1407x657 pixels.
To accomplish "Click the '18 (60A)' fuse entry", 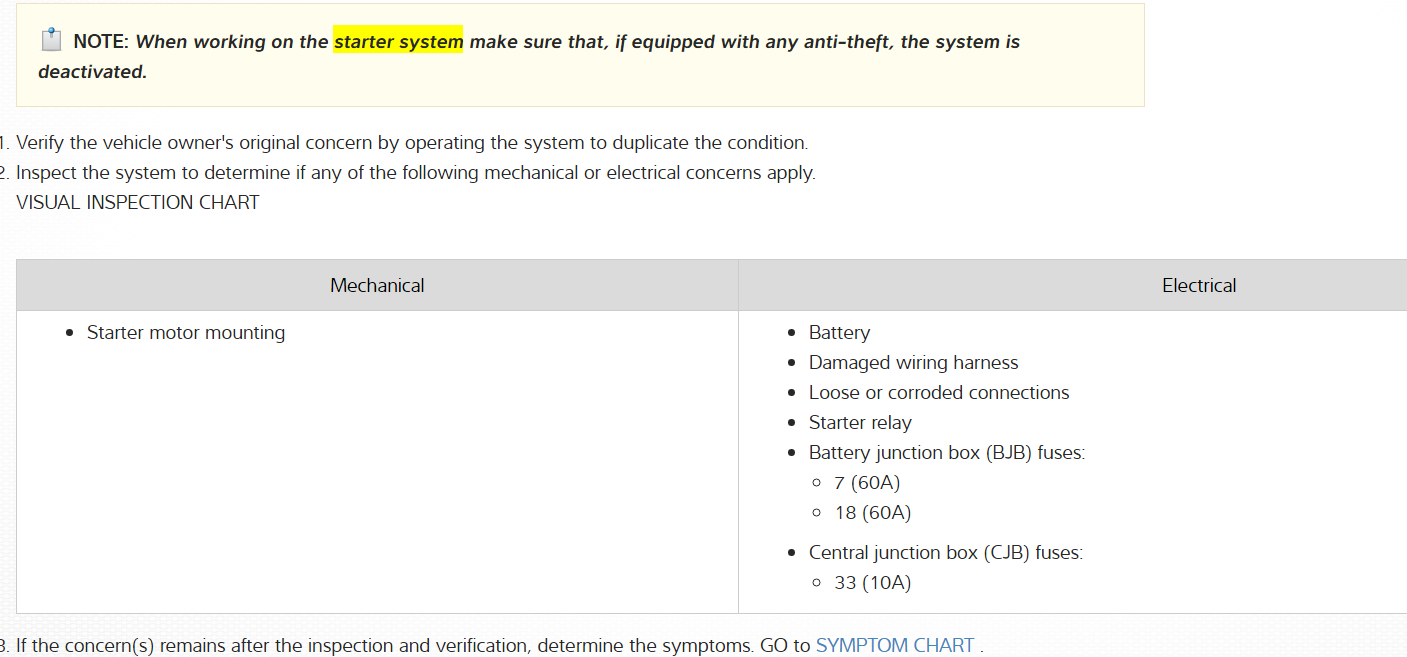I will pyautogui.click(x=872, y=513).
